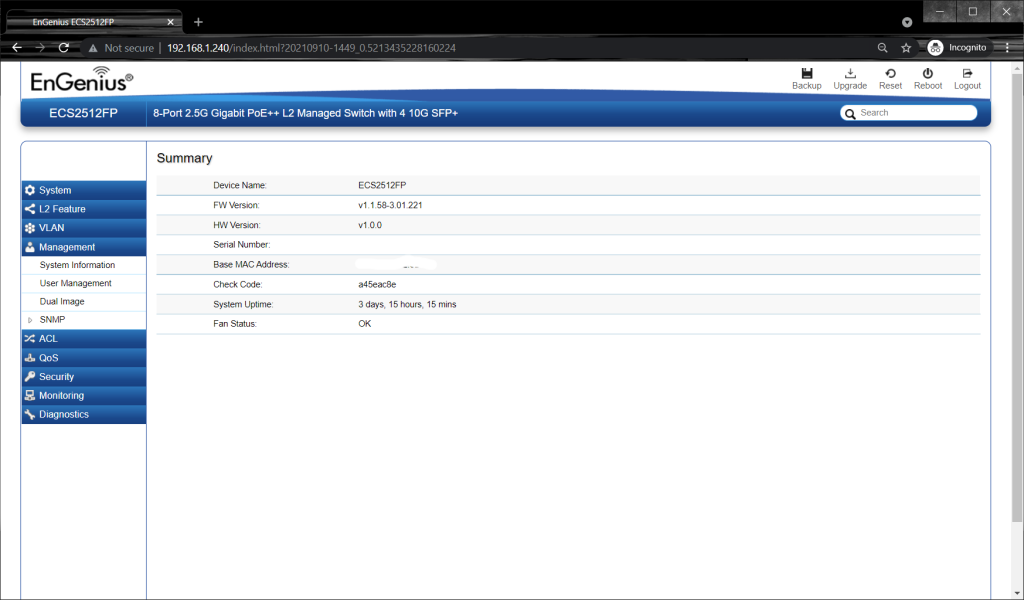This screenshot has width=1024, height=600.
Task: Expand the SNMP submenu arrow
Action: (x=30, y=320)
